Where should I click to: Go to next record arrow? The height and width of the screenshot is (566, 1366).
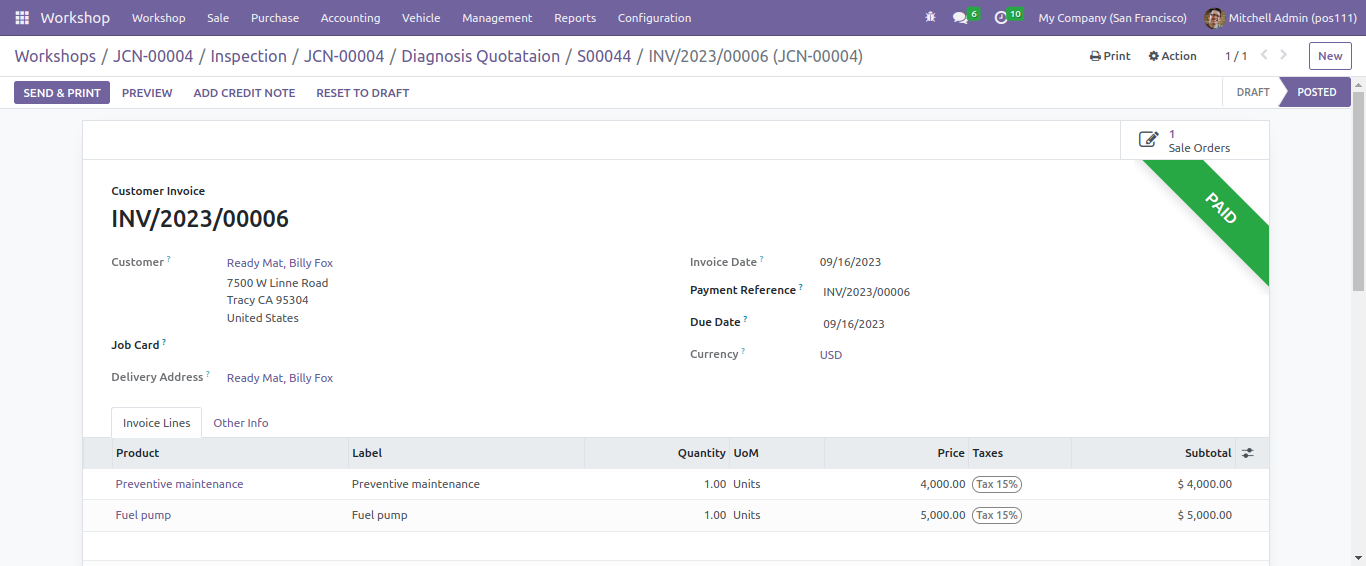(x=1284, y=56)
